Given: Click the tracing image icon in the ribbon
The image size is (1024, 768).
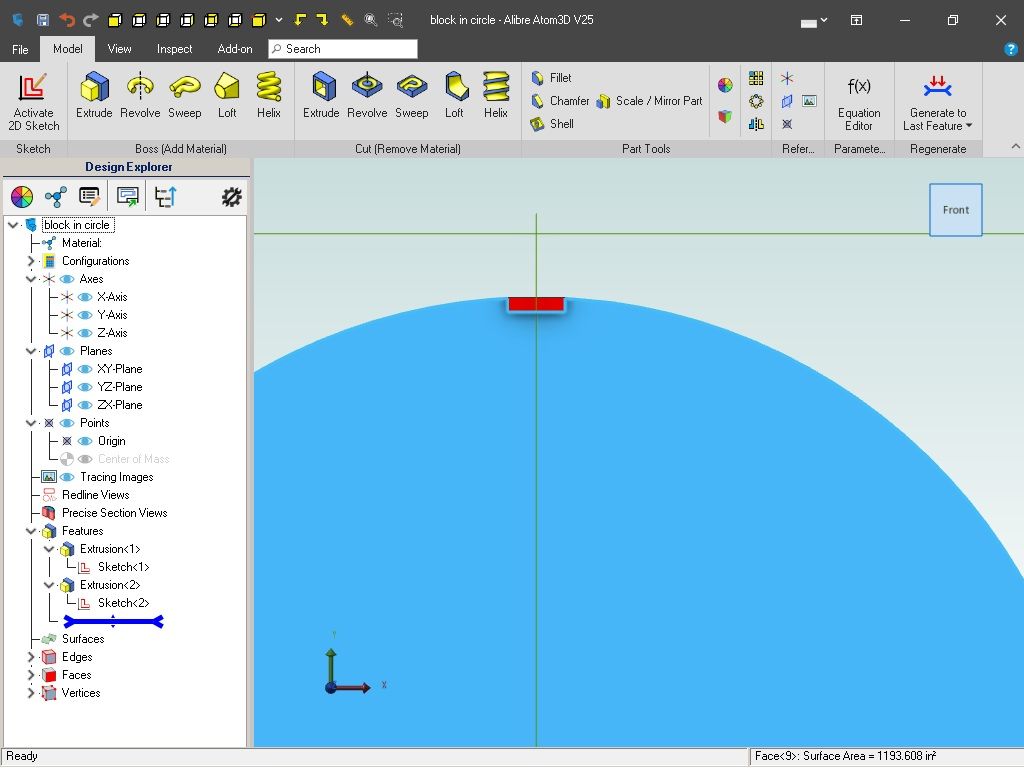Looking at the screenshot, I should click(809, 101).
